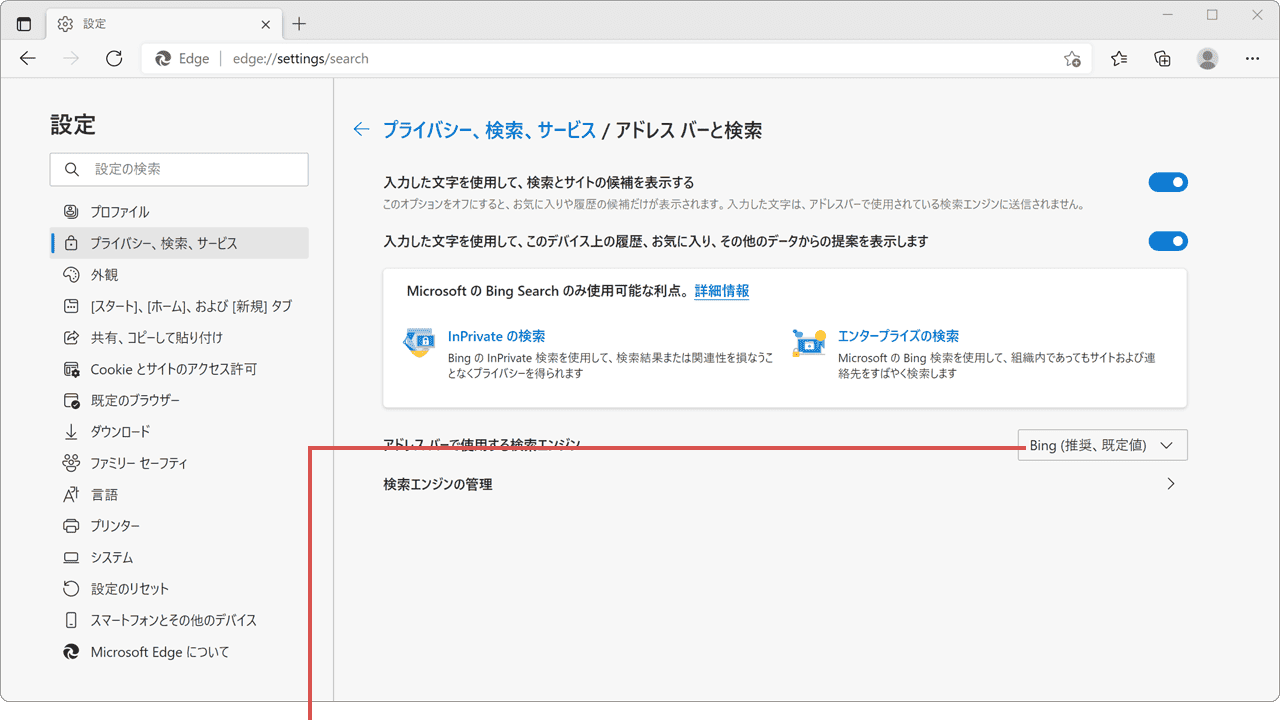Click the back arrow beside プライバシー、検索、サービス heading
1280x720 pixels.
(x=361, y=129)
